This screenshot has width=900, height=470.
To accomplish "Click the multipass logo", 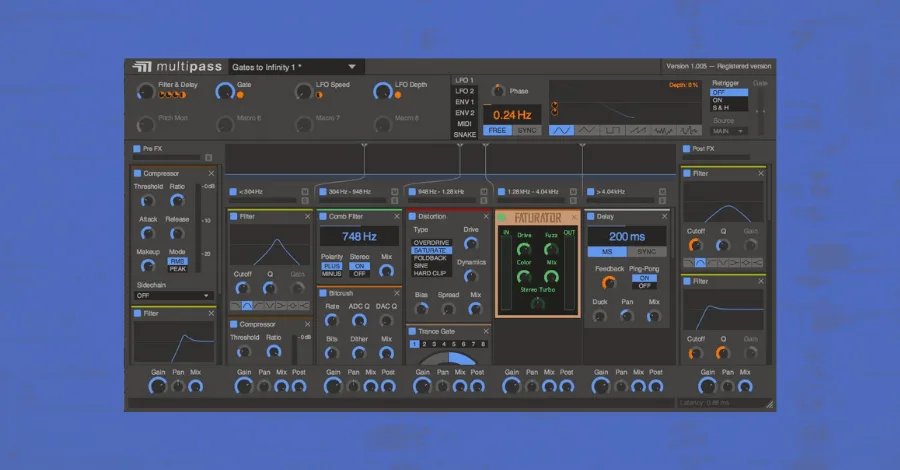I will coord(177,67).
